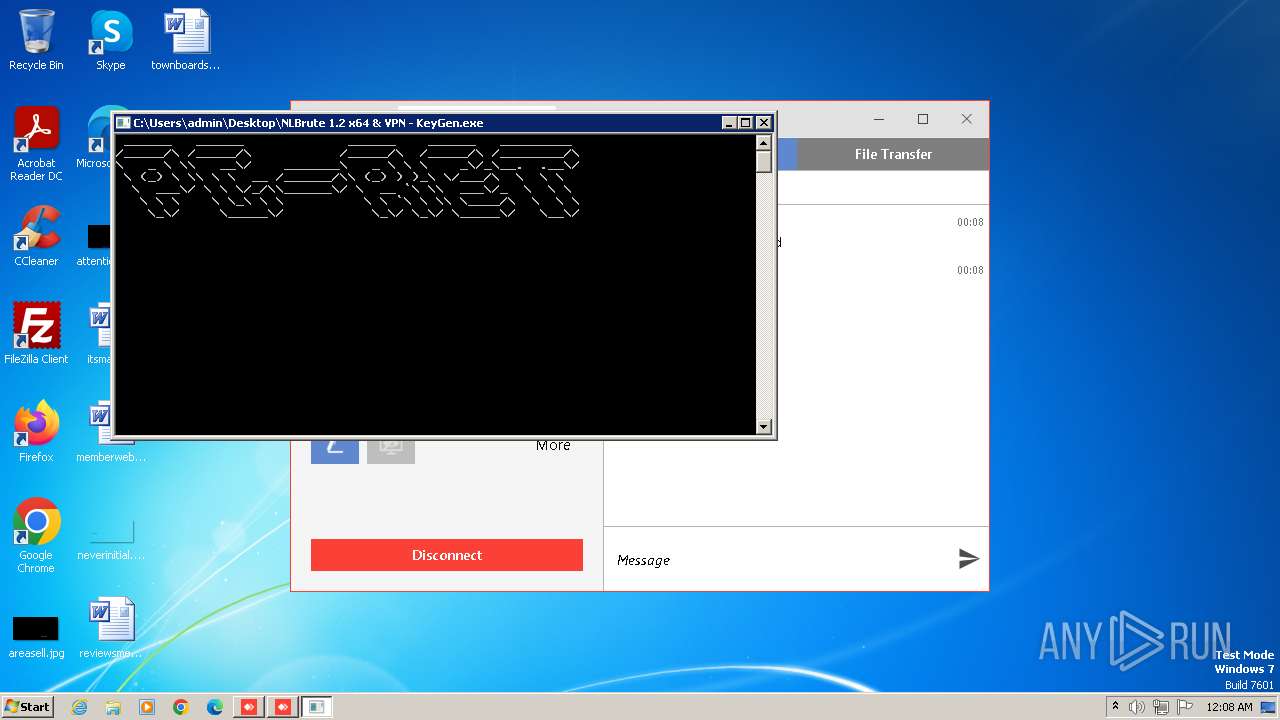Screen dimensions: 1280x720
Task: Click the red Disconnect button
Action: (x=447, y=555)
